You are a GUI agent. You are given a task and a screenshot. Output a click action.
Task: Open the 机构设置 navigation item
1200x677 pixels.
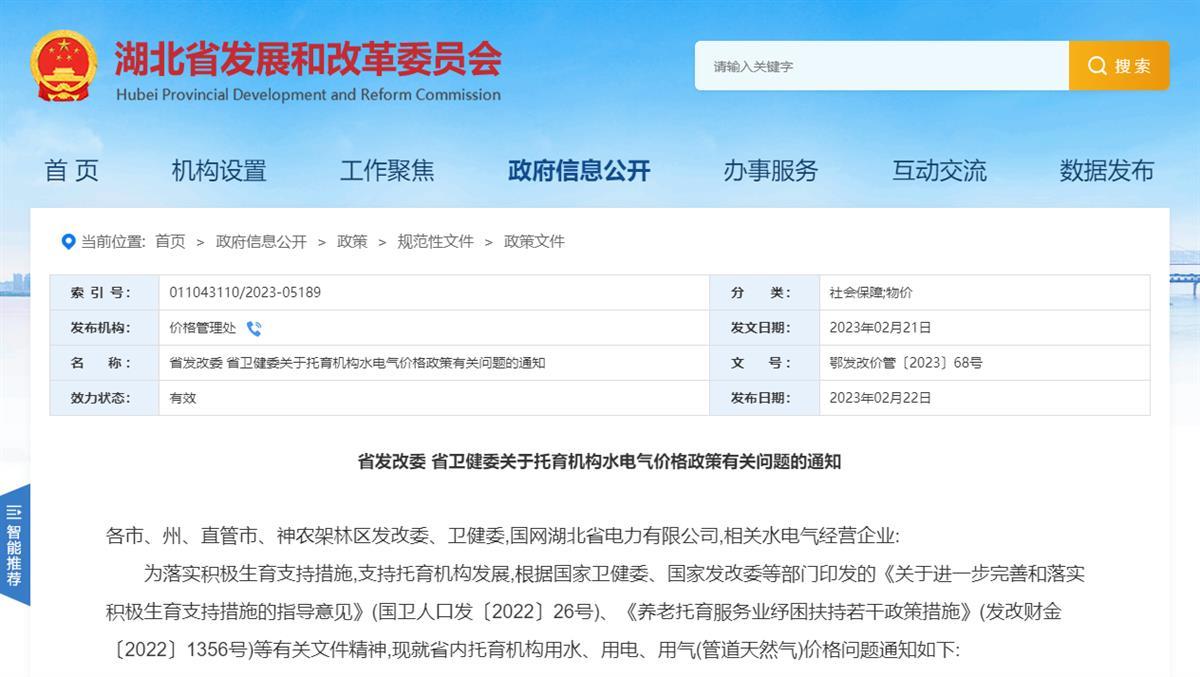tap(219, 171)
